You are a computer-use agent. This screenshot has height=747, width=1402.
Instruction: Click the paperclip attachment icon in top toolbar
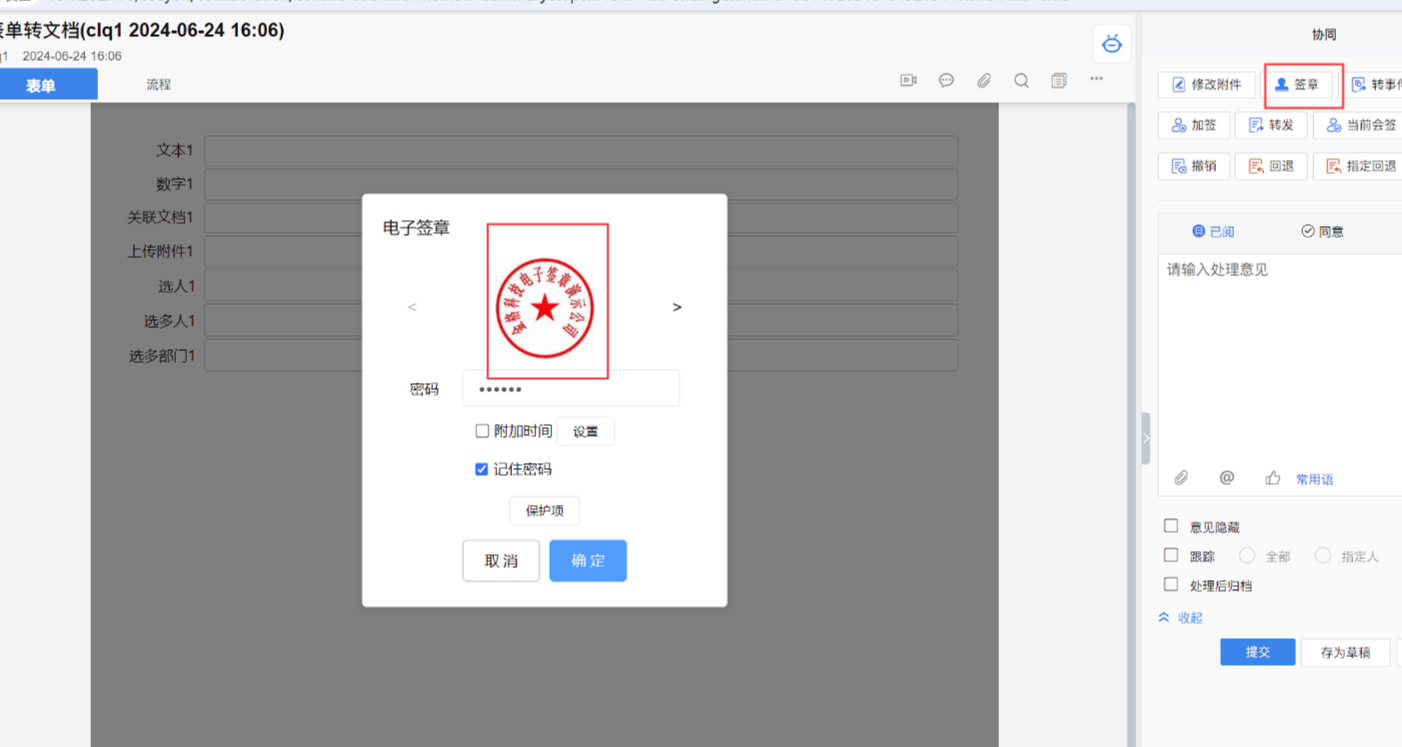point(984,81)
